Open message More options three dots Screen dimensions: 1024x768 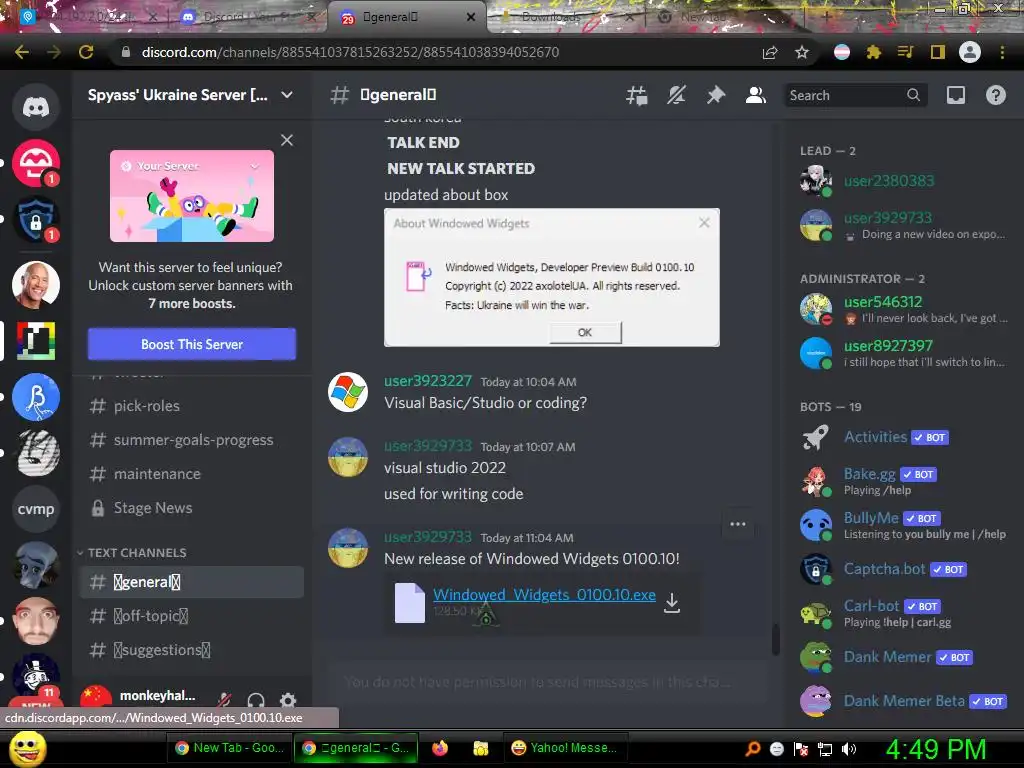[x=738, y=524]
